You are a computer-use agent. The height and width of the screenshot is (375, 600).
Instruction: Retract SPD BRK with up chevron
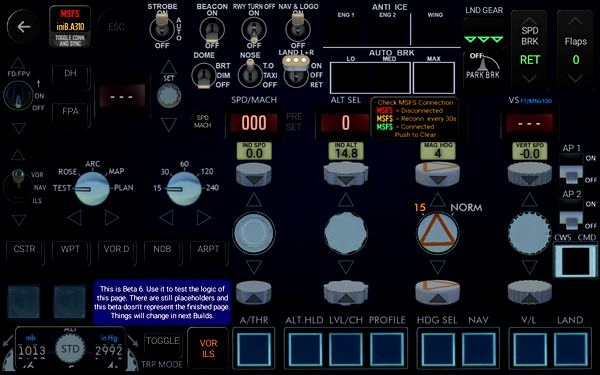(530, 21)
